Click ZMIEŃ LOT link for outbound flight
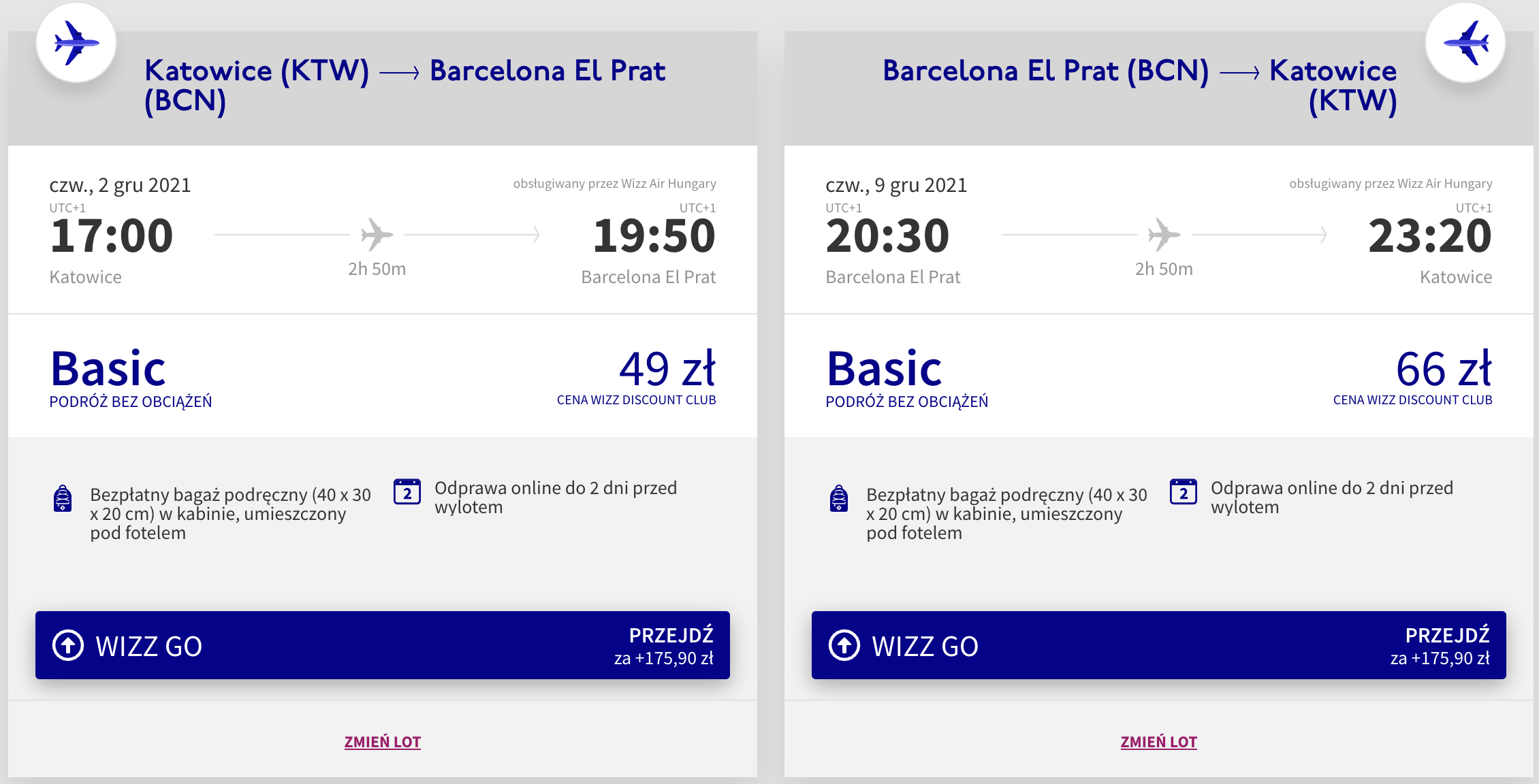Screen dimensions: 1539x784 (x=383, y=742)
